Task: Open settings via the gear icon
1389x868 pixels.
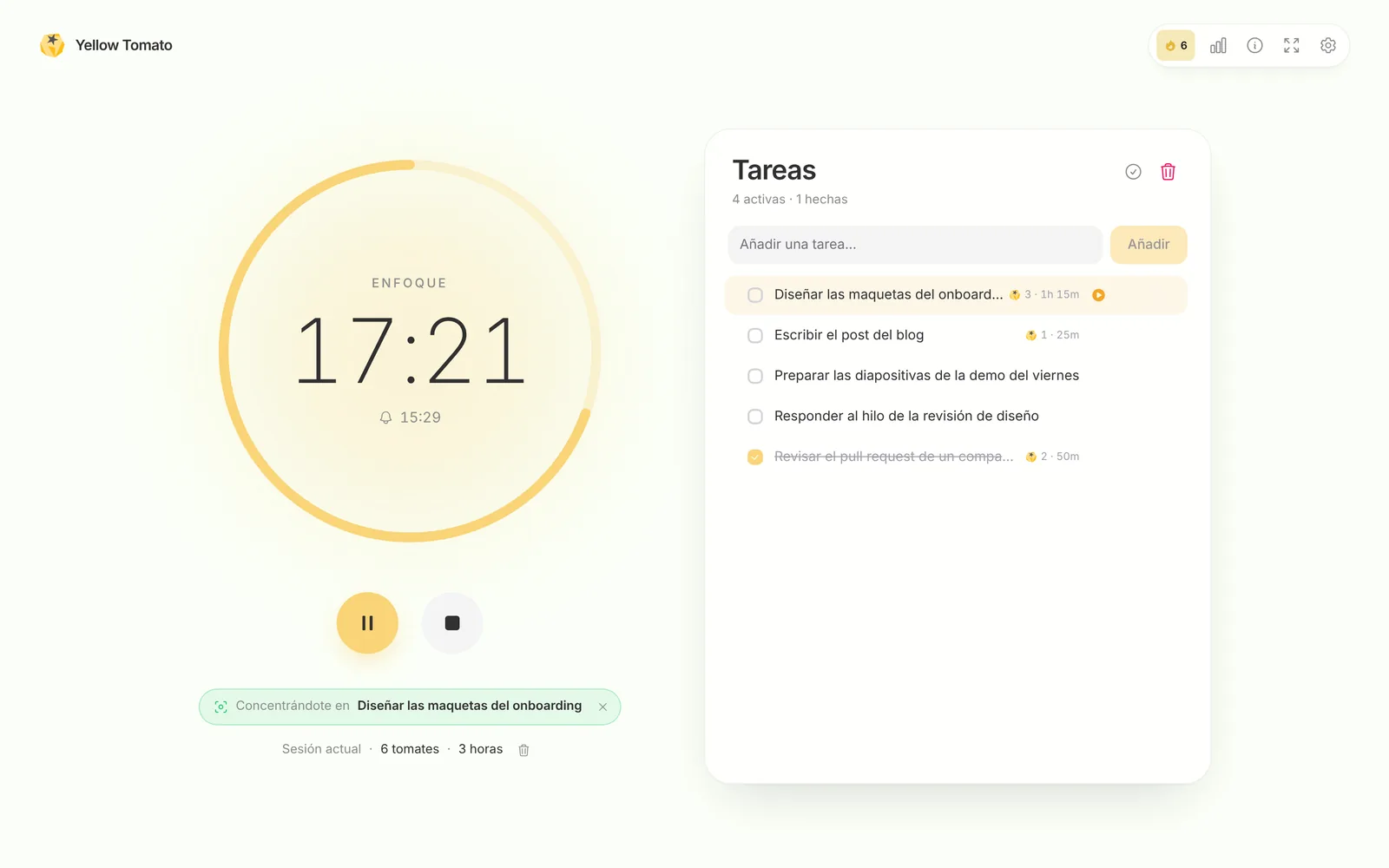Action: coord(1328,45)
